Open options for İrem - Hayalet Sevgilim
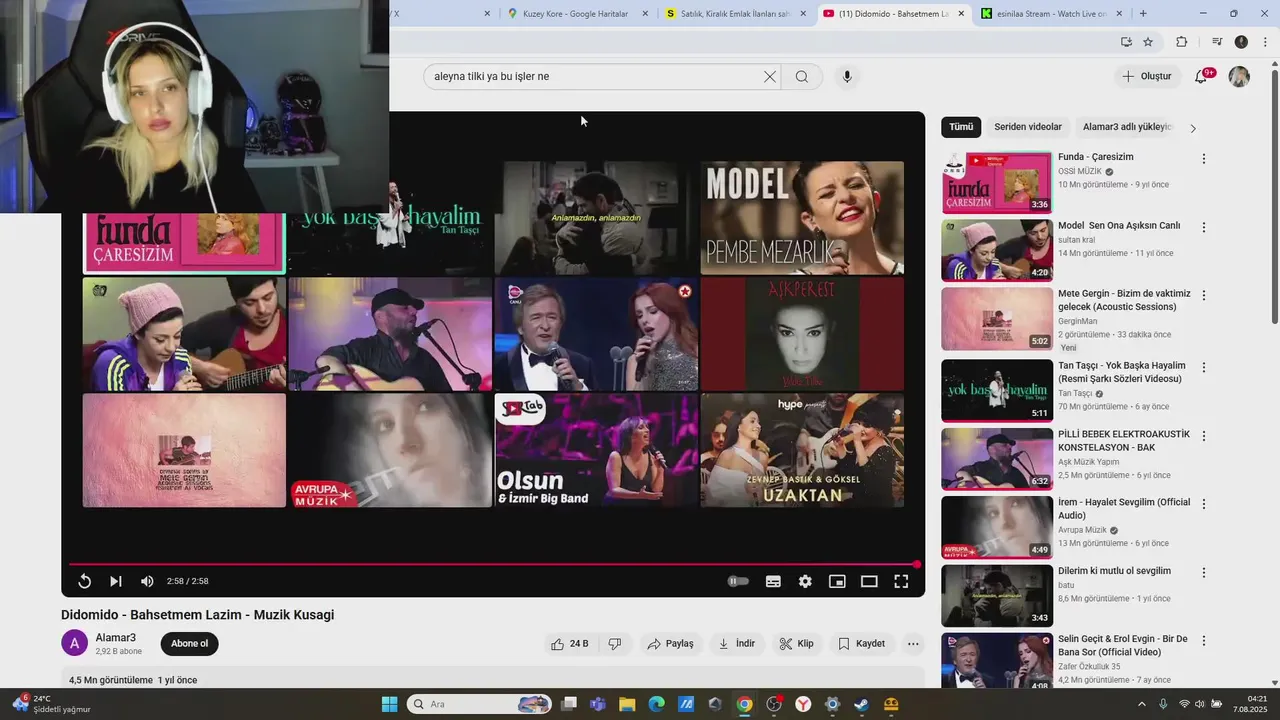 [x=1204, y=505]
